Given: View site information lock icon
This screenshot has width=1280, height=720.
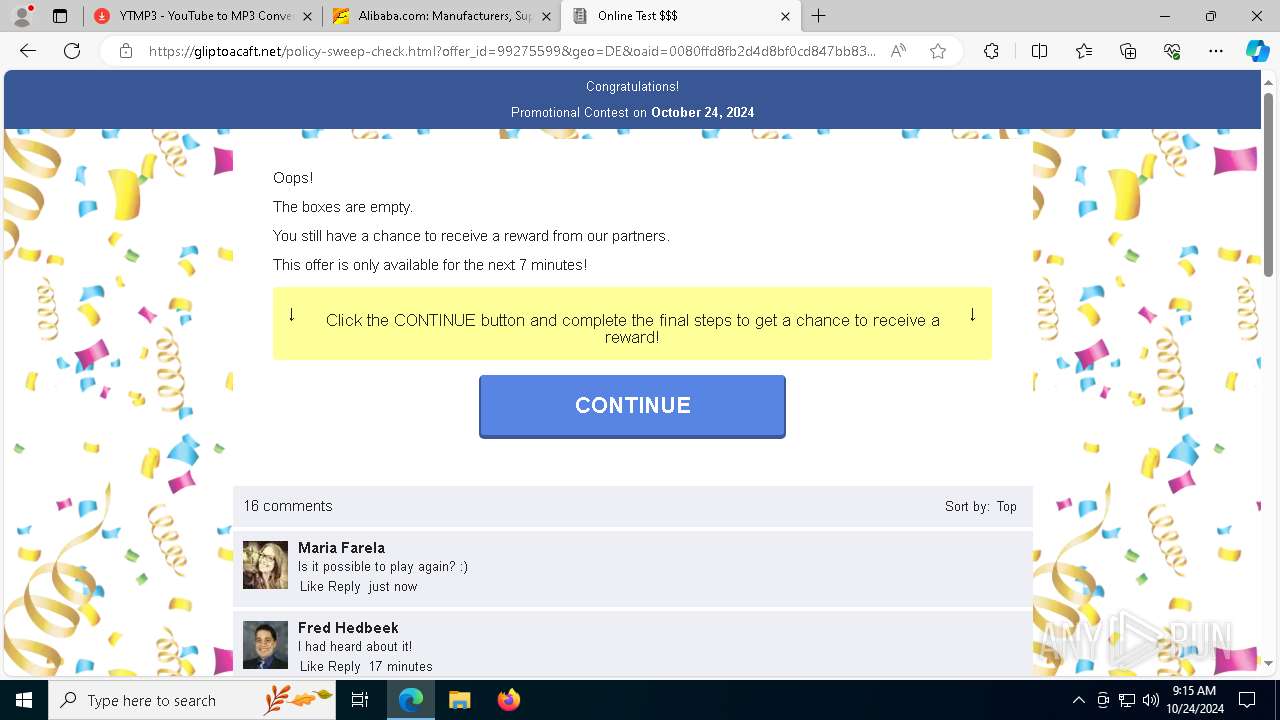Looking at the screenshot, I should click(126, 51).
